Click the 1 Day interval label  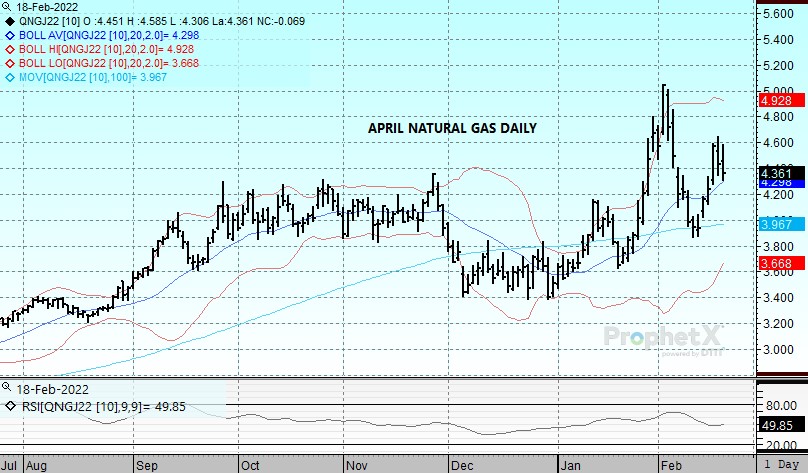781,465
